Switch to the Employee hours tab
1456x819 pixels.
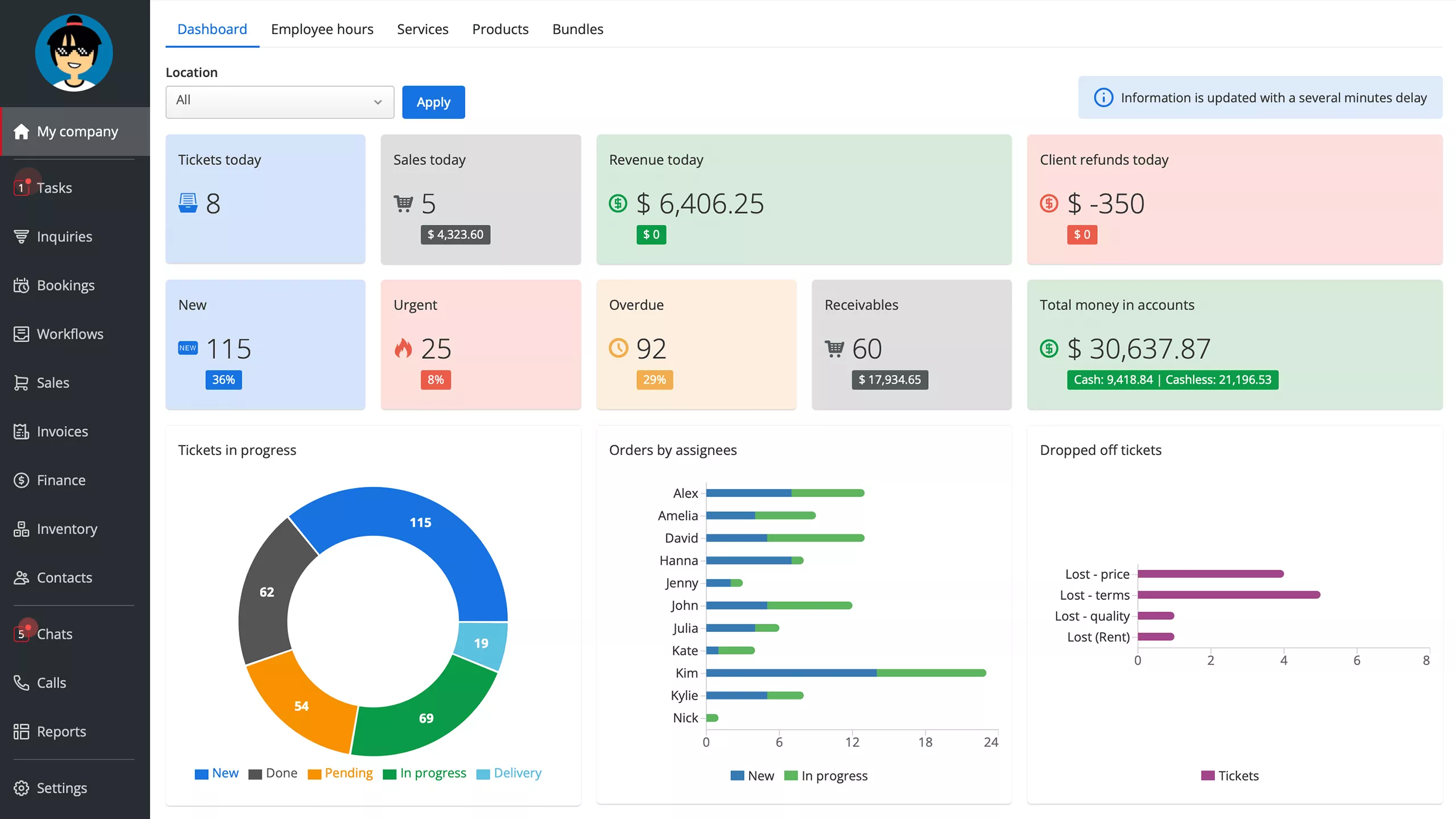(x=322, y=29)
